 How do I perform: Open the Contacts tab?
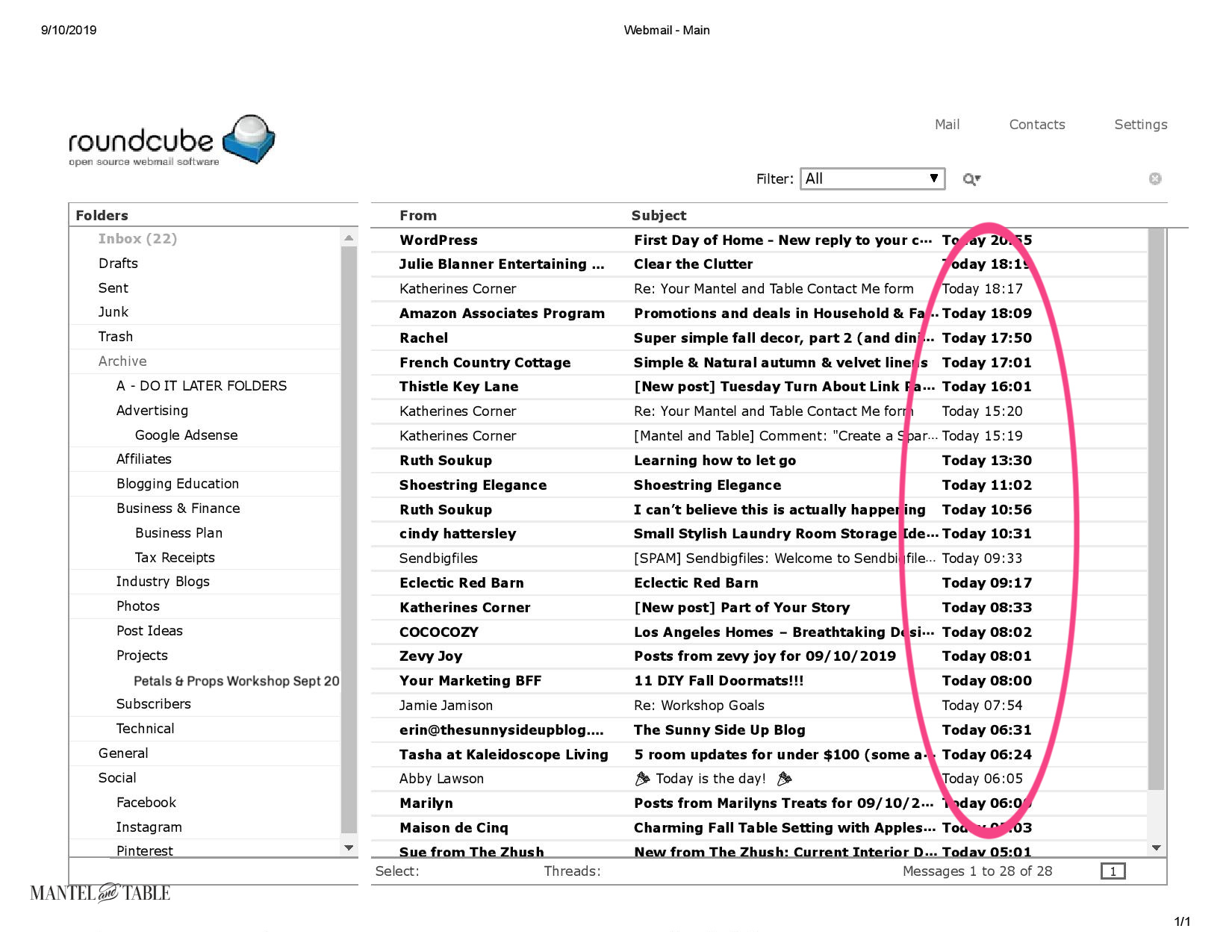tap(1036, 125)
